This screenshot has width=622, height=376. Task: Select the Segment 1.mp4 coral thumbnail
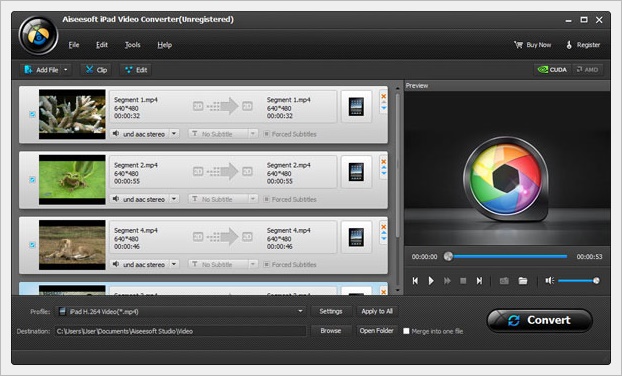point(72,114)
